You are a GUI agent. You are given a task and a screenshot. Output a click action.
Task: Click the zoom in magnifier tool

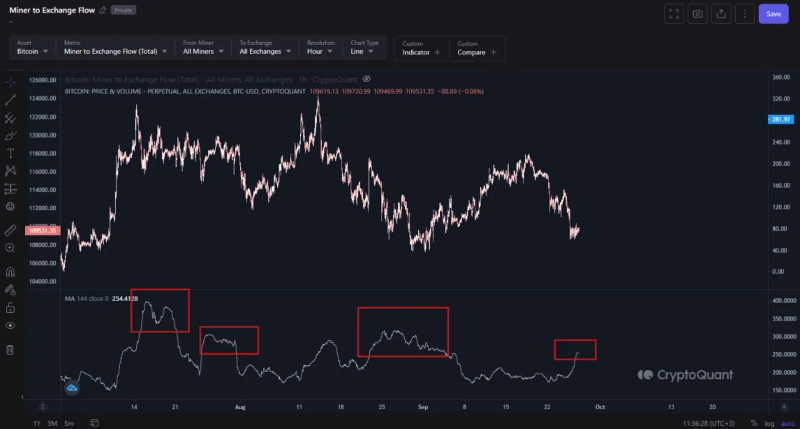point(10,247)
